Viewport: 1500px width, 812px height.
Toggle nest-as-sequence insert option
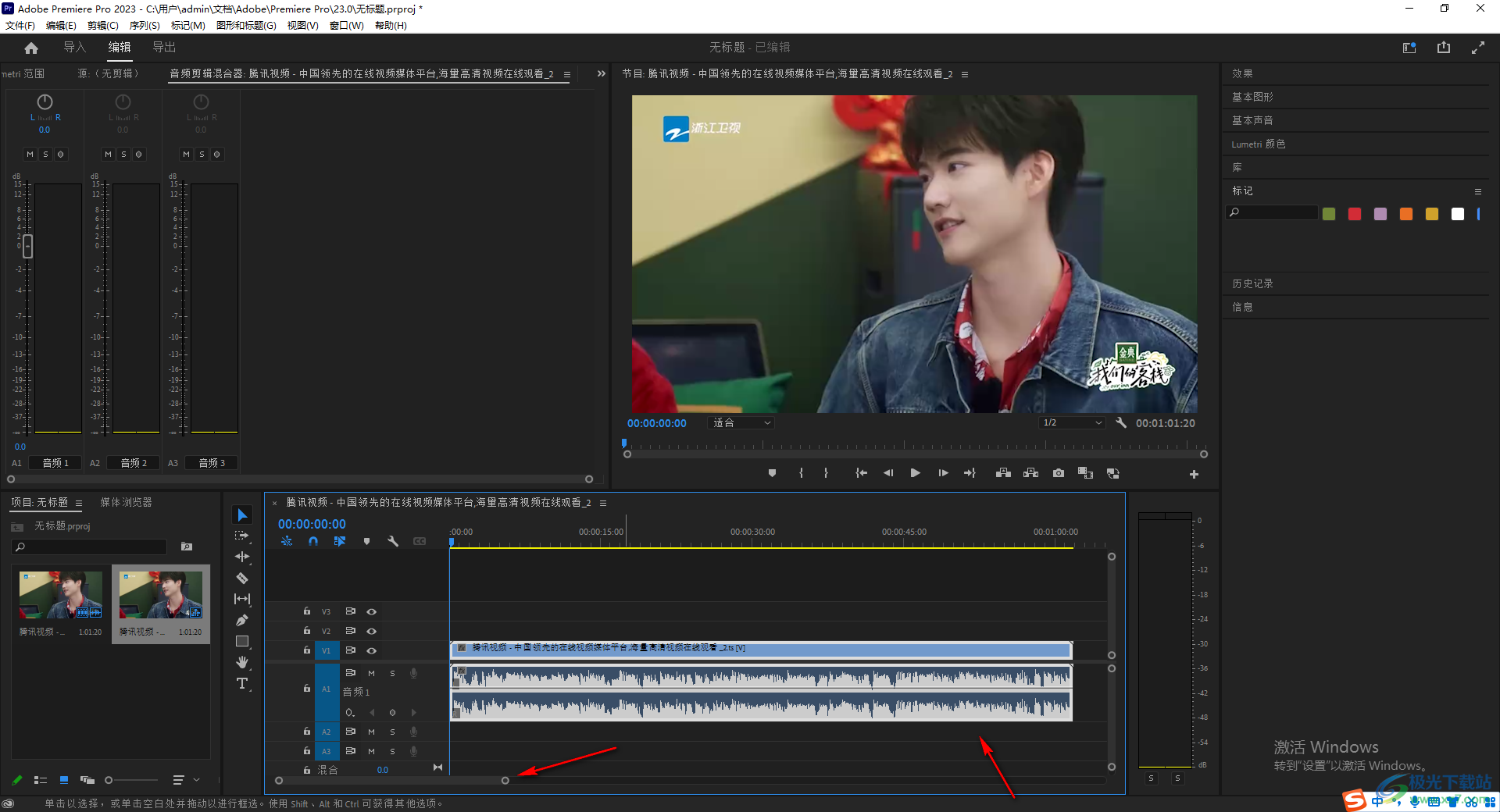(287, 541)
